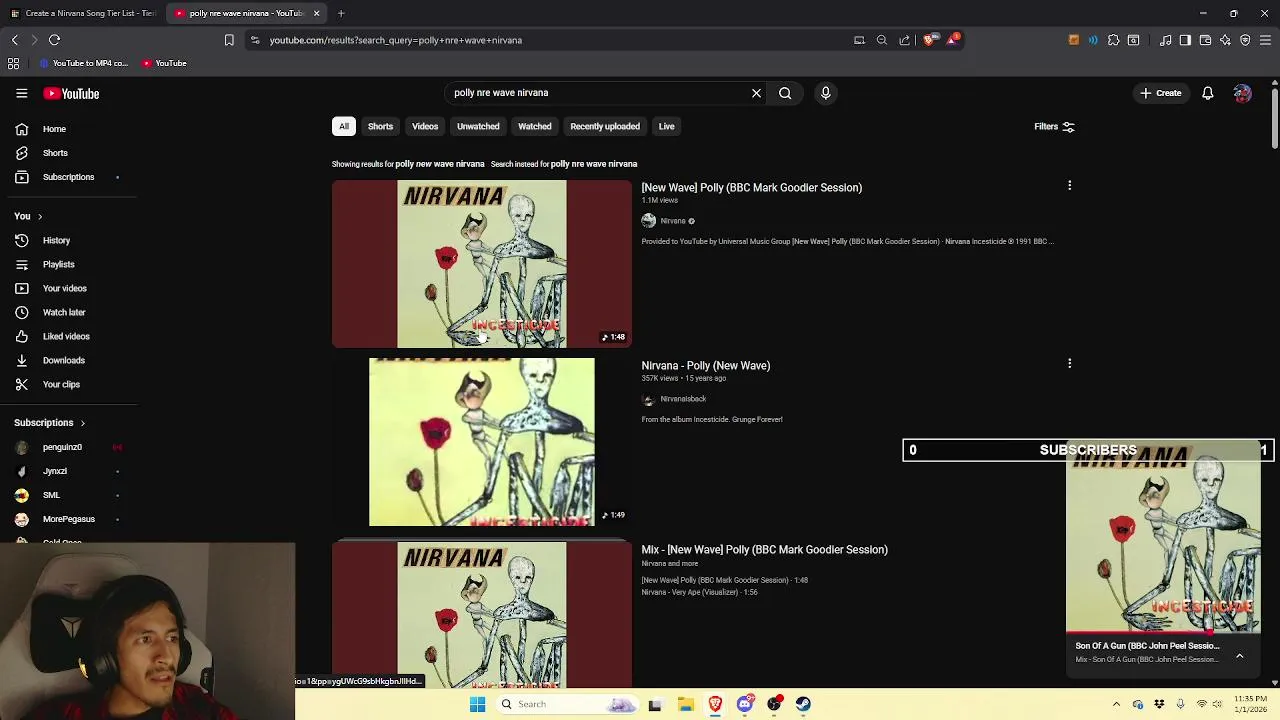The height and width of the screenshot is (720, 1280).
Task: Open Nirvanaisback channel link
Action: 683,399
